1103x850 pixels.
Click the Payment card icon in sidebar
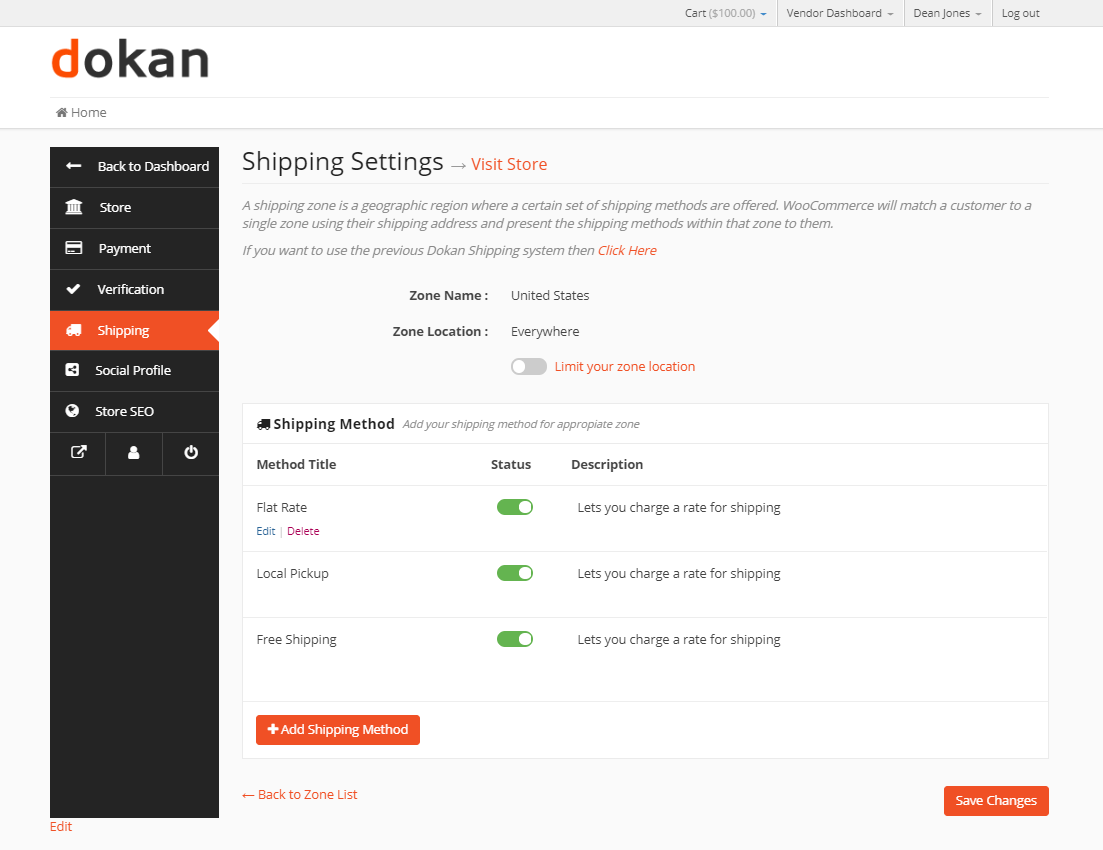(72, 248)
